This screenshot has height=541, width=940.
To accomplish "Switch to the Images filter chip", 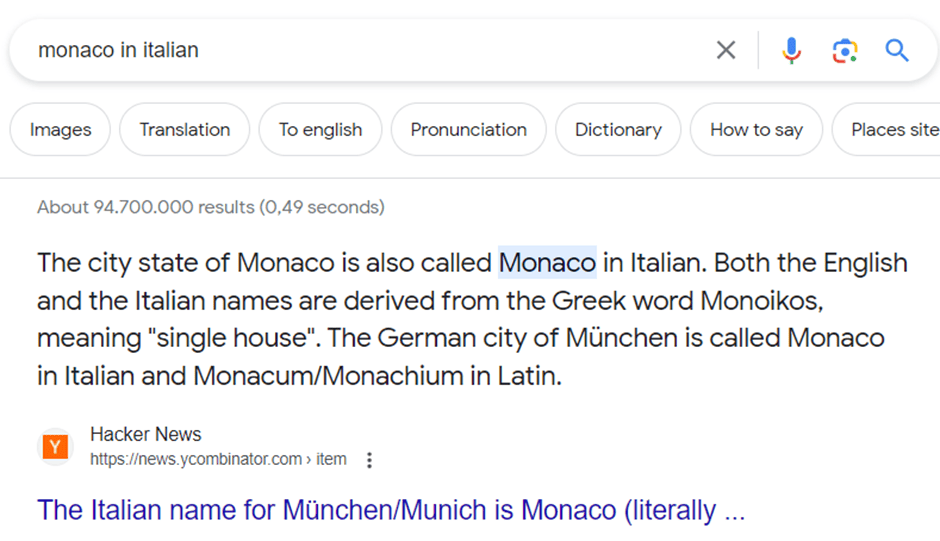I will (x=60, y=130).
